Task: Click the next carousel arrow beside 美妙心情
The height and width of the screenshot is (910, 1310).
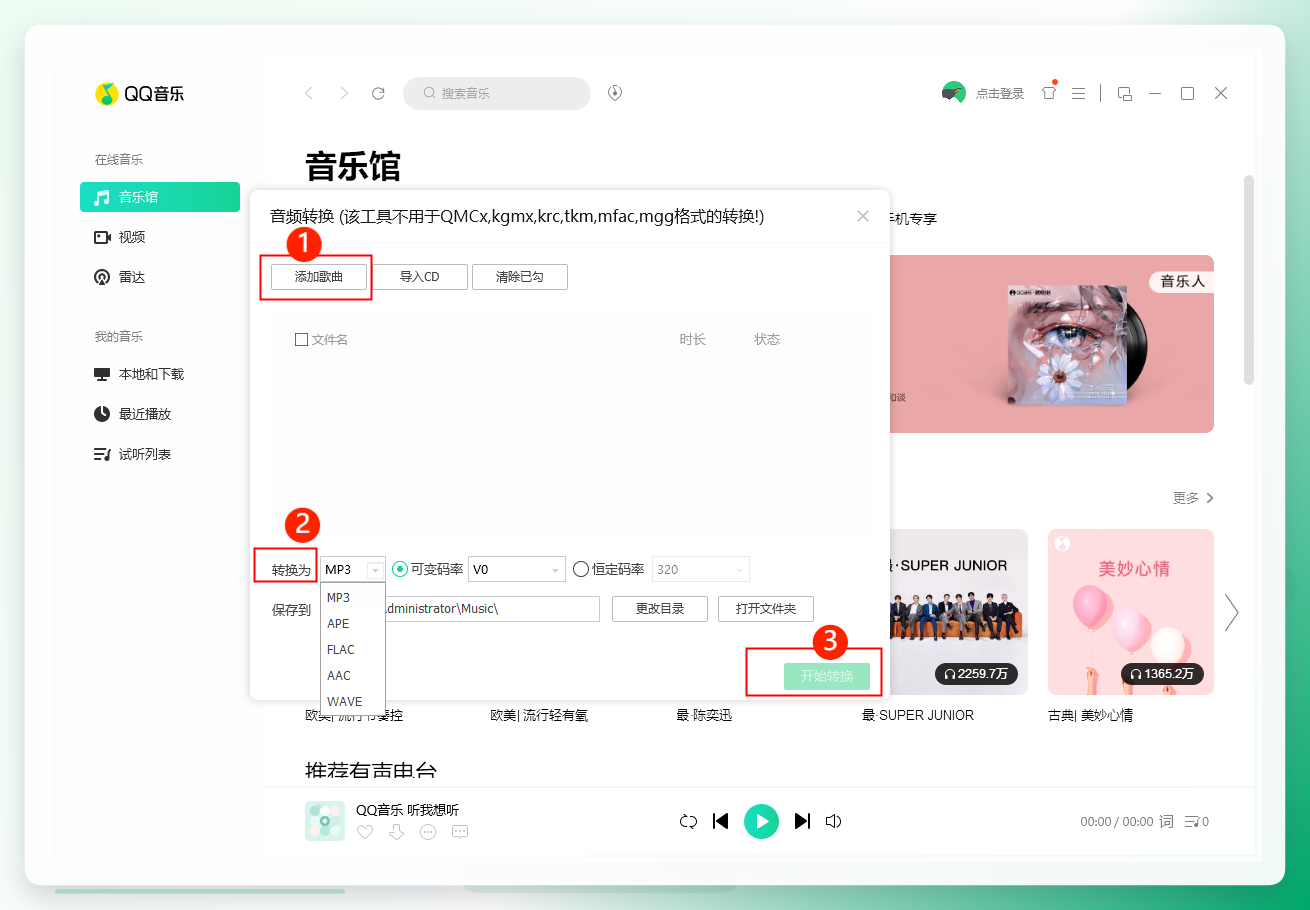Action: (x=1232, y=612)
